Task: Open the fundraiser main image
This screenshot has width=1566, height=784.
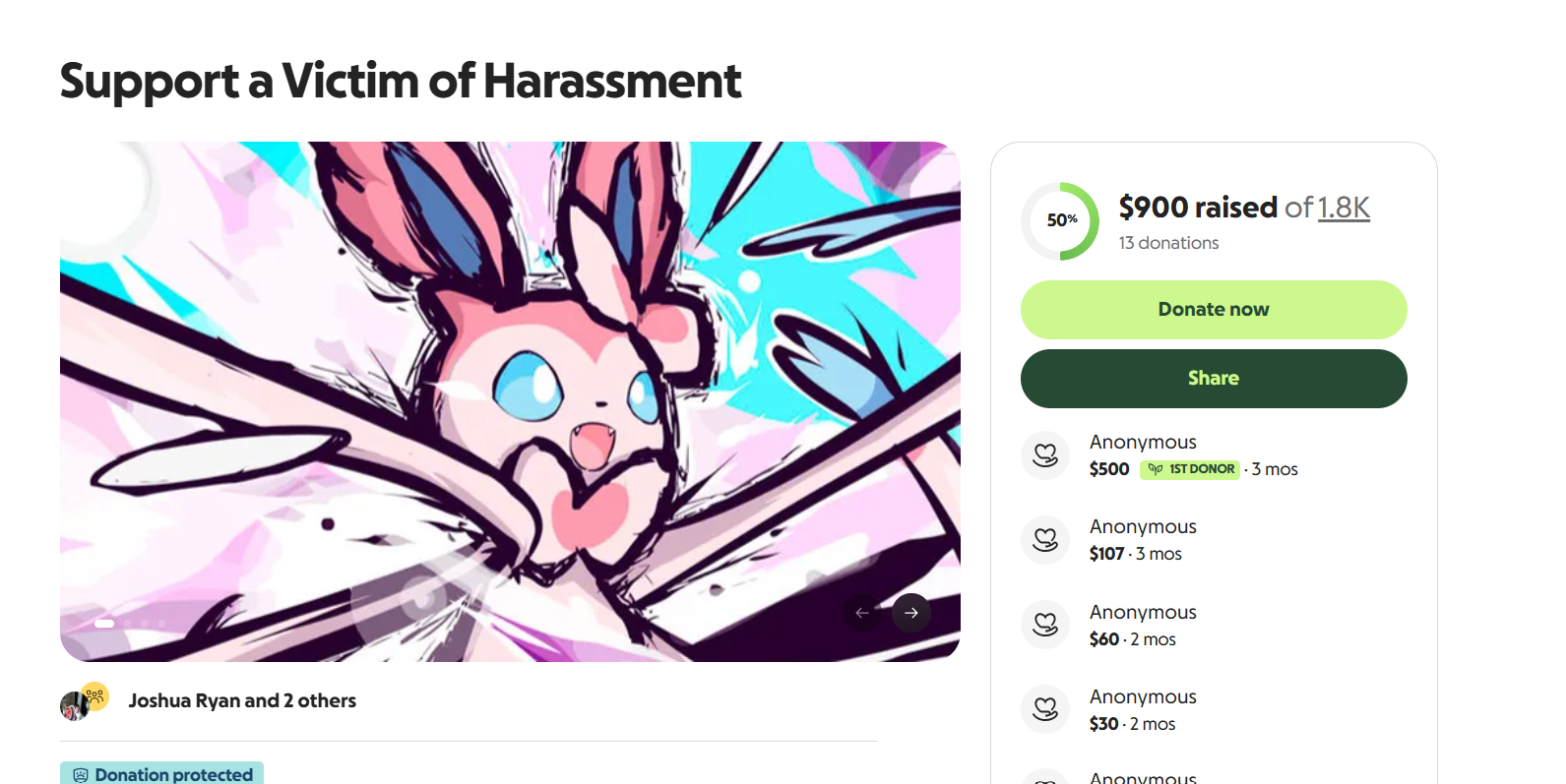Action: [x=510, y=393]
